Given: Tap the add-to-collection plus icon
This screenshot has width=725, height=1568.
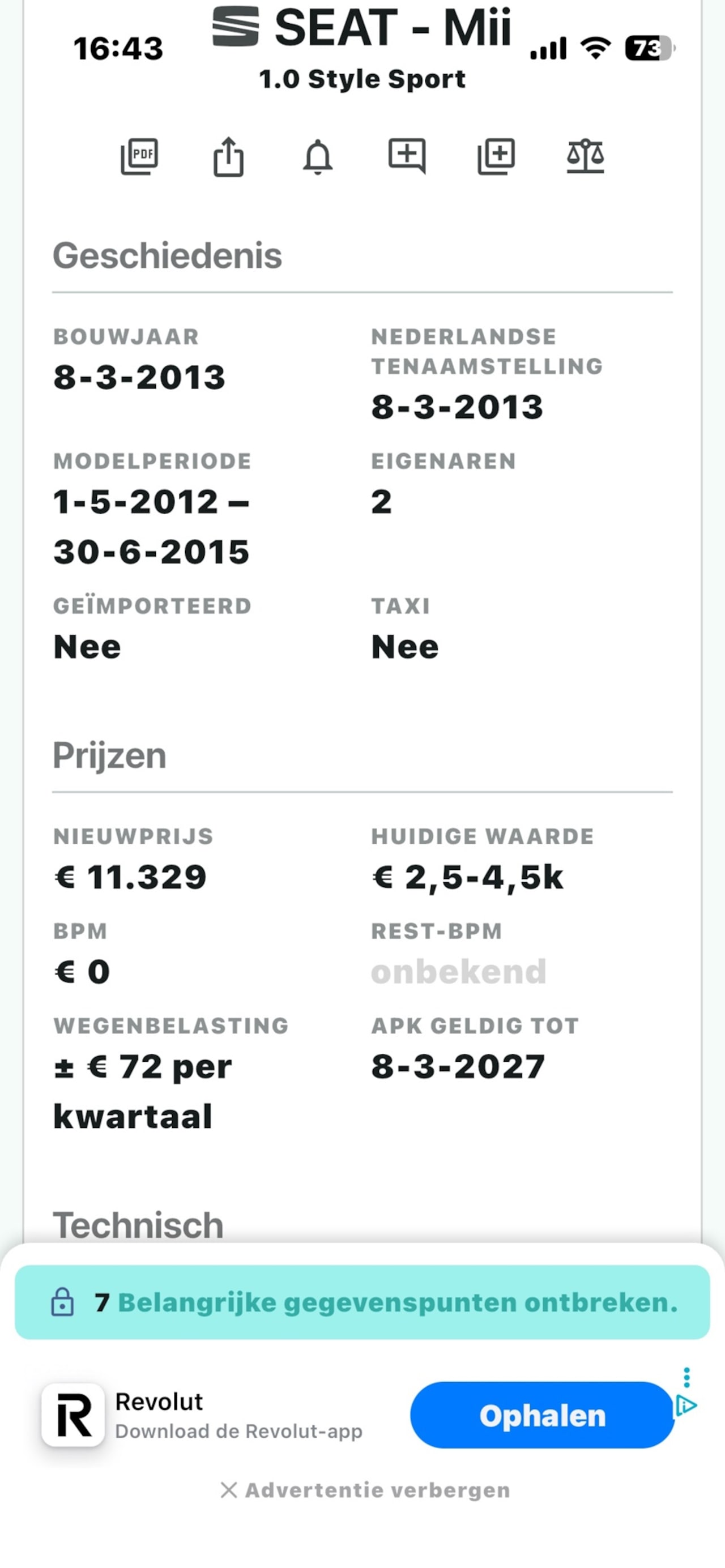Looking at the screenshot, I should 496,156.
